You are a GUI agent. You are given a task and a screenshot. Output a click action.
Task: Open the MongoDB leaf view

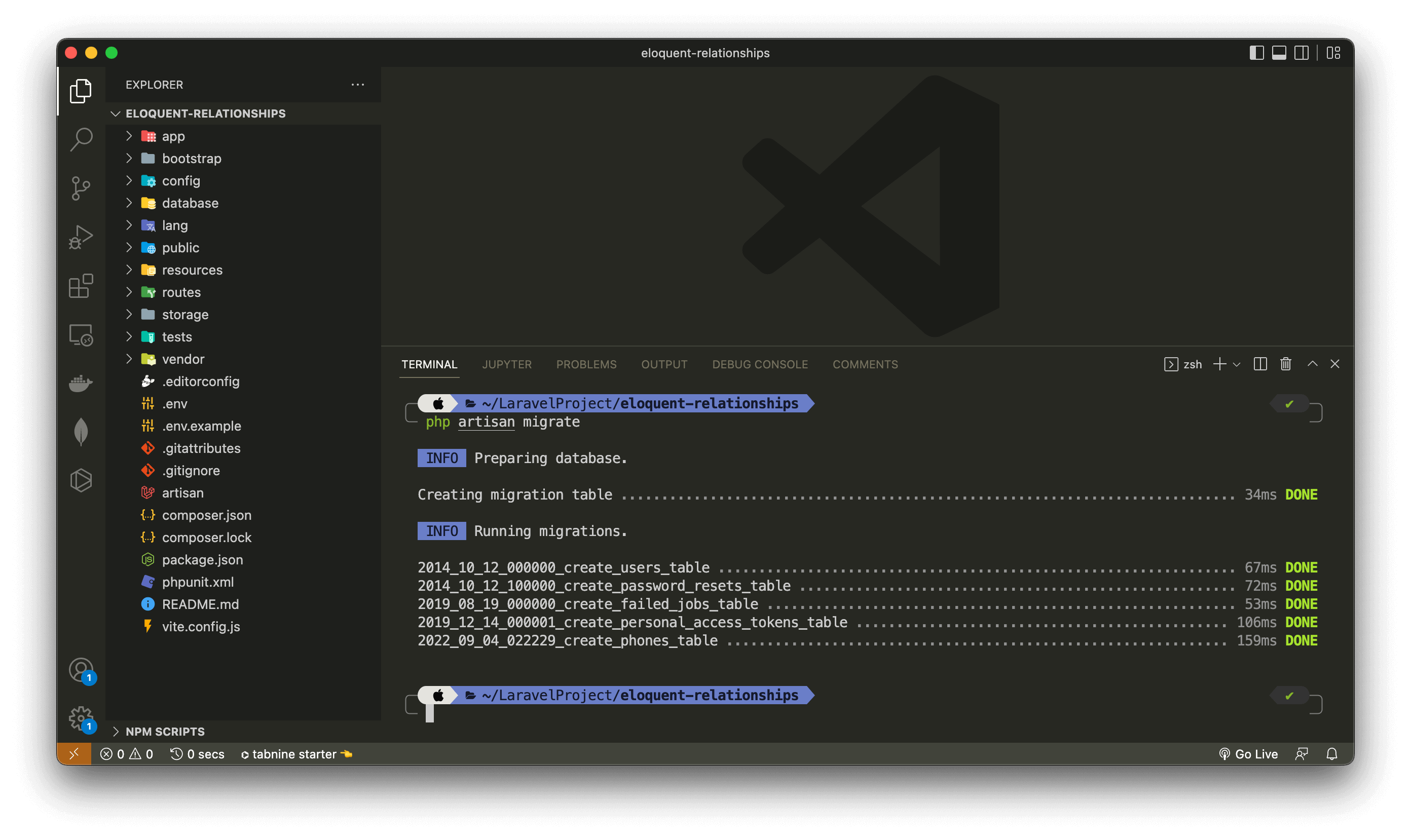pos(81,431)
